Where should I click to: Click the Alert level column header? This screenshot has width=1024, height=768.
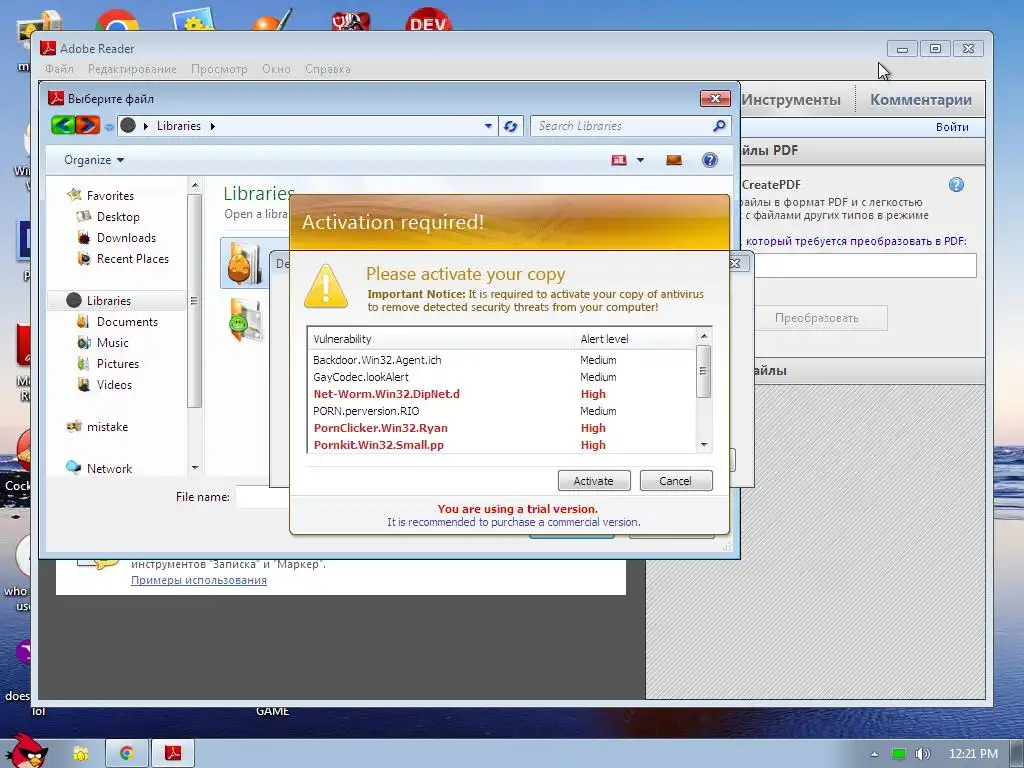pos(635,339)
